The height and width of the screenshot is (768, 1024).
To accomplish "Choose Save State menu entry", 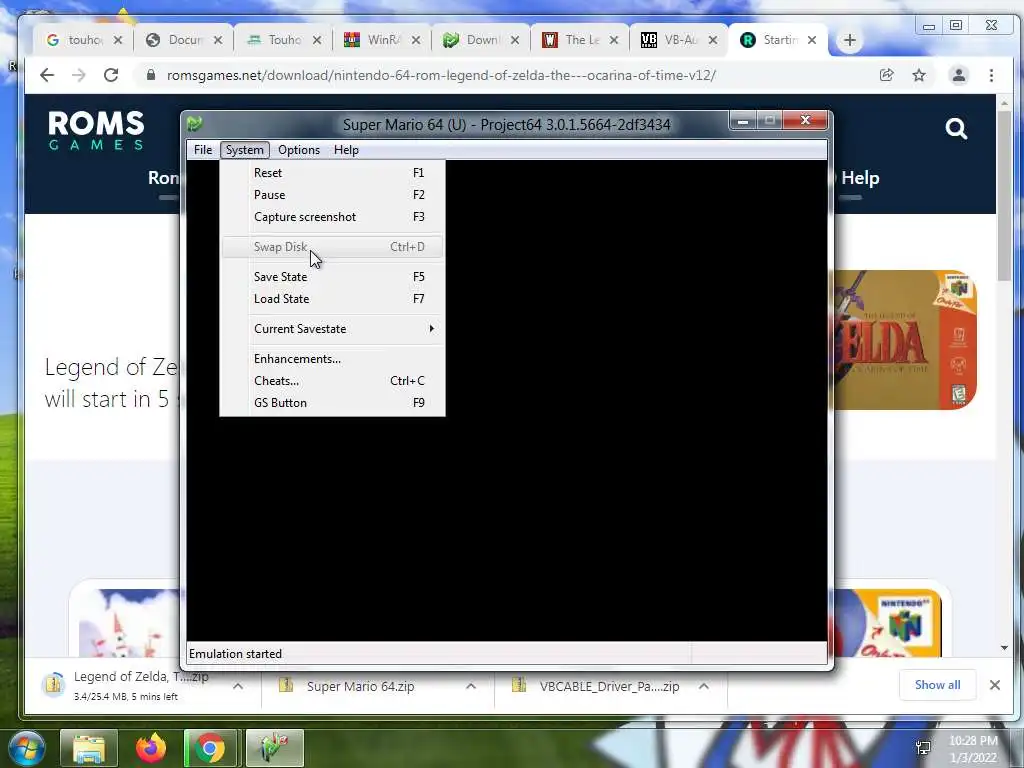I will [x=332, y=277].
